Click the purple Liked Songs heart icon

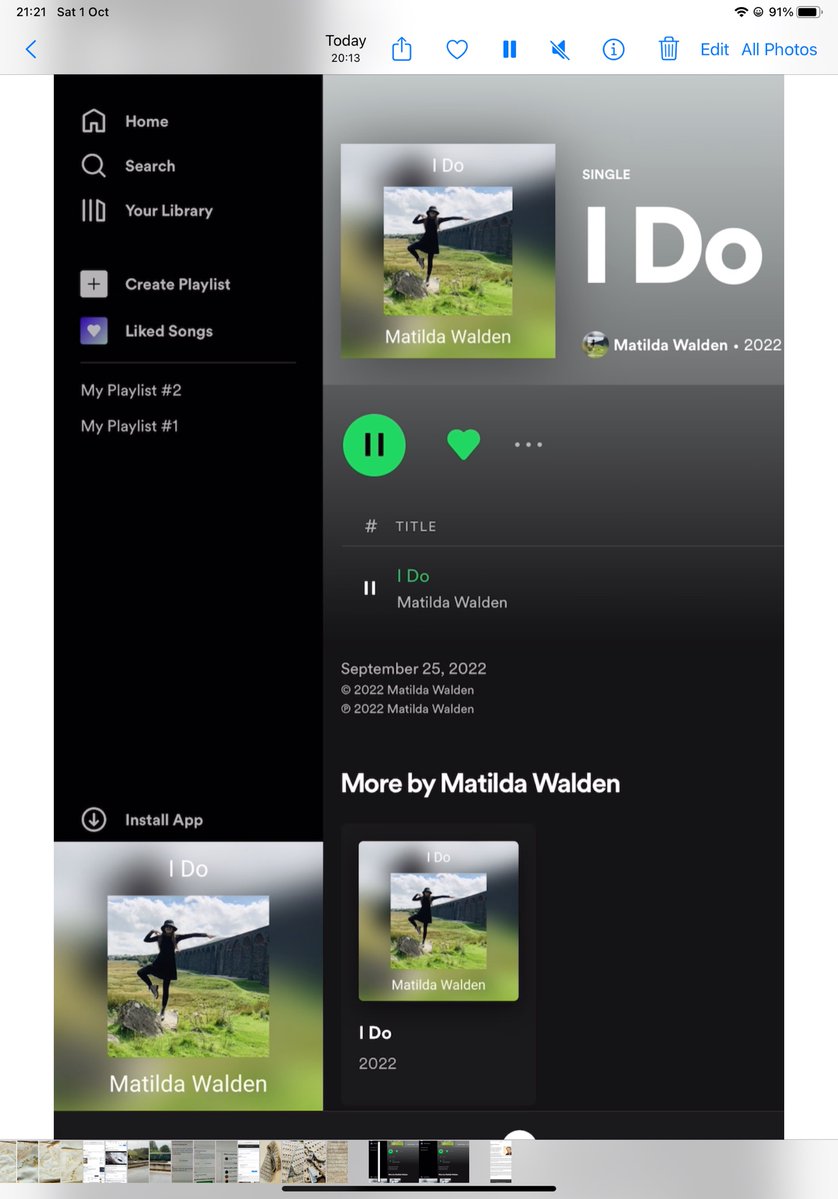click(93, 331)
